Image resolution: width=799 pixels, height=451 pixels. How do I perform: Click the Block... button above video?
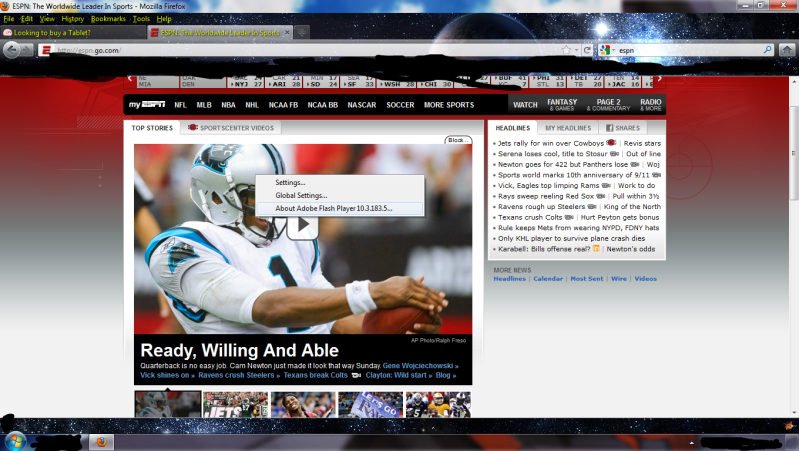(x=458, y=140)
